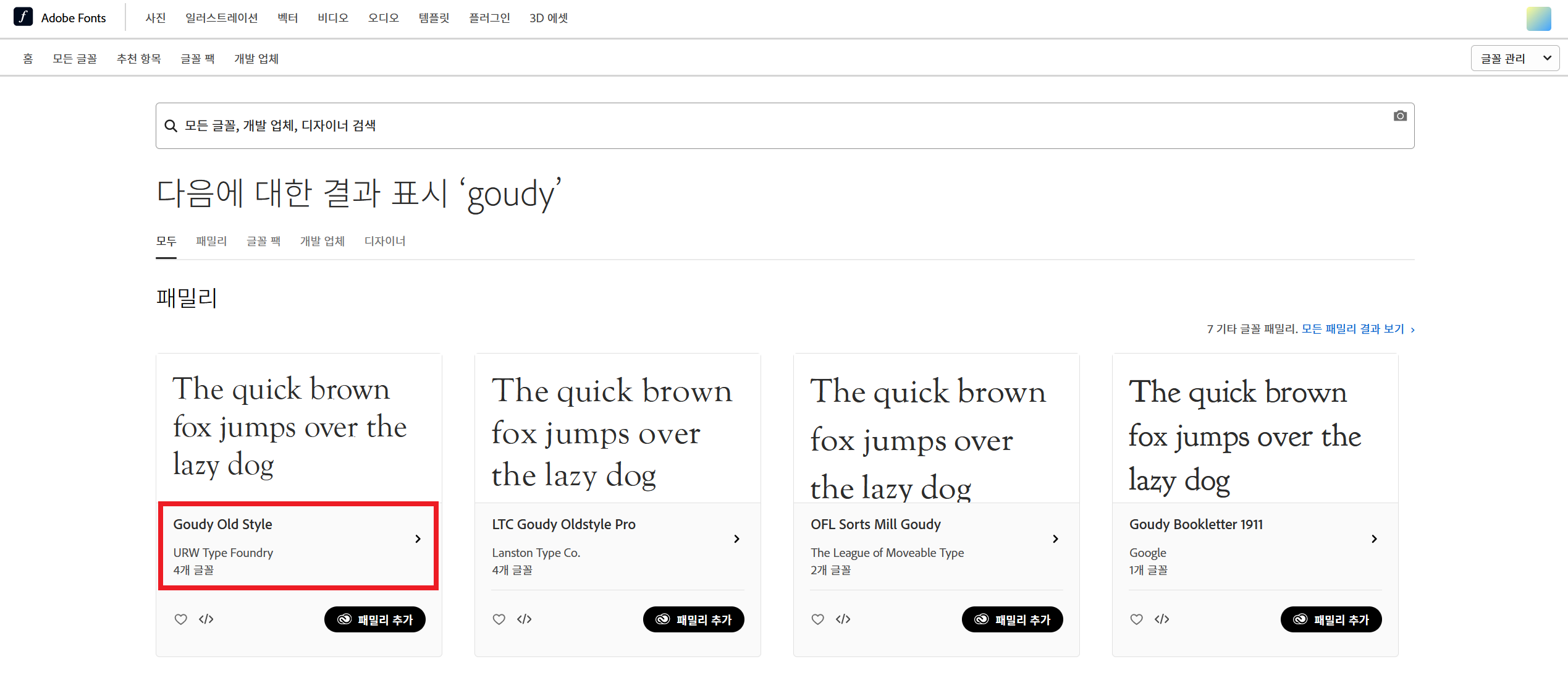Go to 오디오 in top menu

tap(384, 18)
